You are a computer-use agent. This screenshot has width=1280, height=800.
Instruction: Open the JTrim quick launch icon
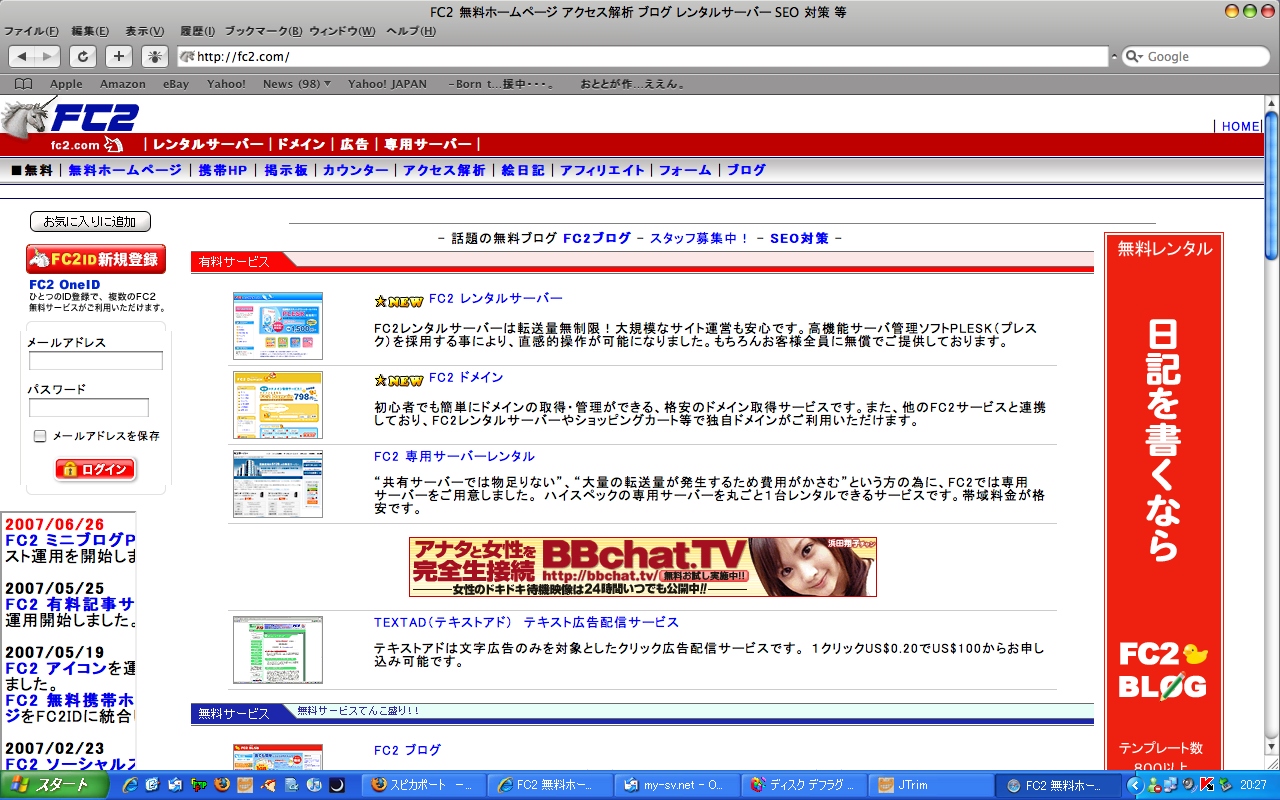point(245,785)
